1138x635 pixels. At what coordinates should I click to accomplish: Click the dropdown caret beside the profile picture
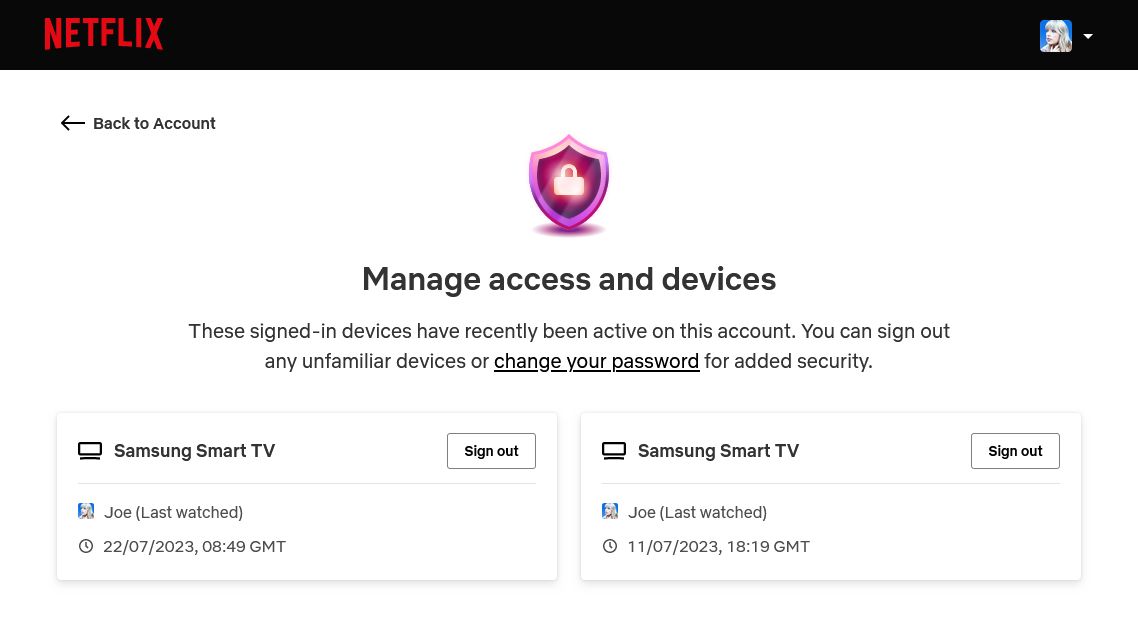pyautogui.click(x=1088, y=35)
